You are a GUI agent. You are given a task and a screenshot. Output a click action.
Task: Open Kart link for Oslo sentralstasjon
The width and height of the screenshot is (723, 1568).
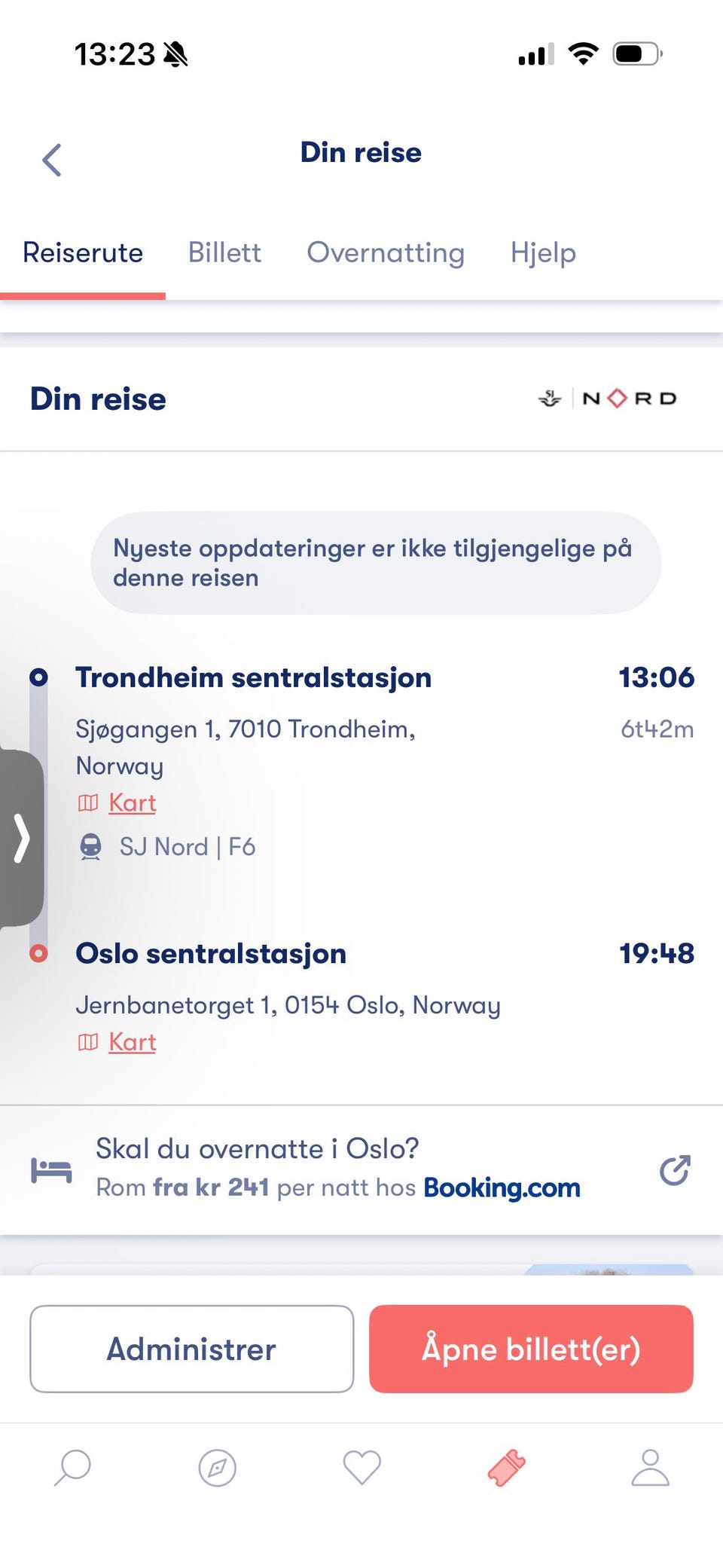(x=132, y=1042)
